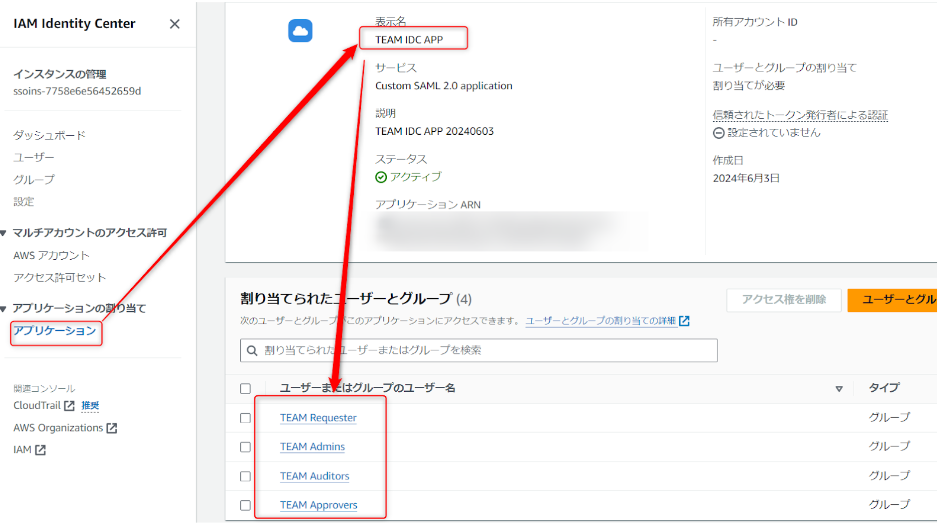Image resolution: width=950 pixels, height=531 pixels.
Task: Open CloudTrail external link icon
Action: coord(69,406)
